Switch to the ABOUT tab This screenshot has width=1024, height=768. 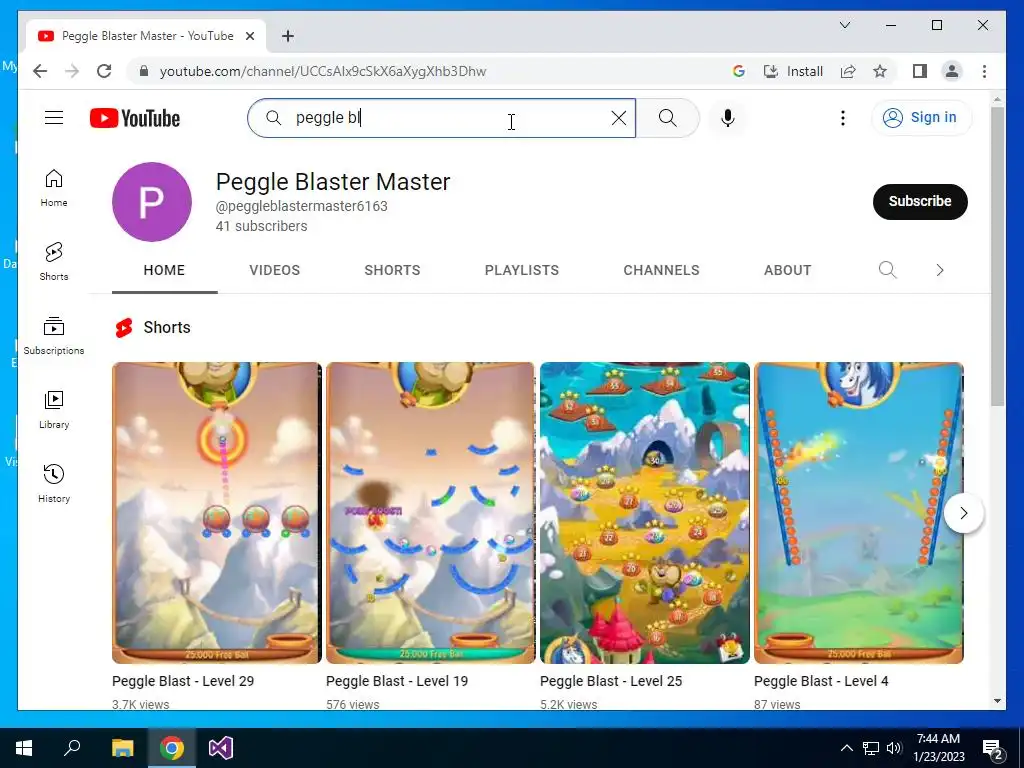pyautogui.click(x=788, y=270)
